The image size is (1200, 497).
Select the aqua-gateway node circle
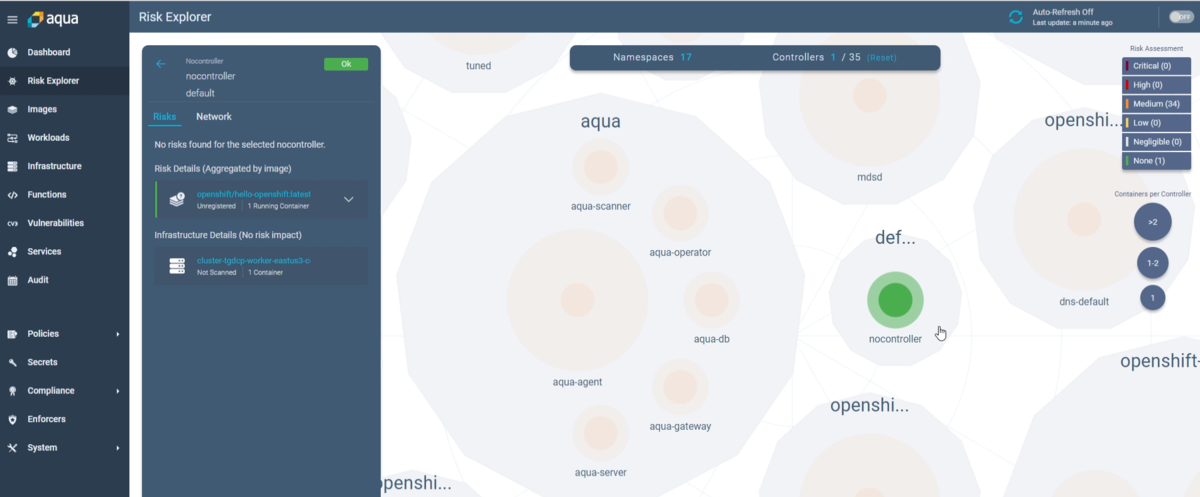(x=680, y=387)
